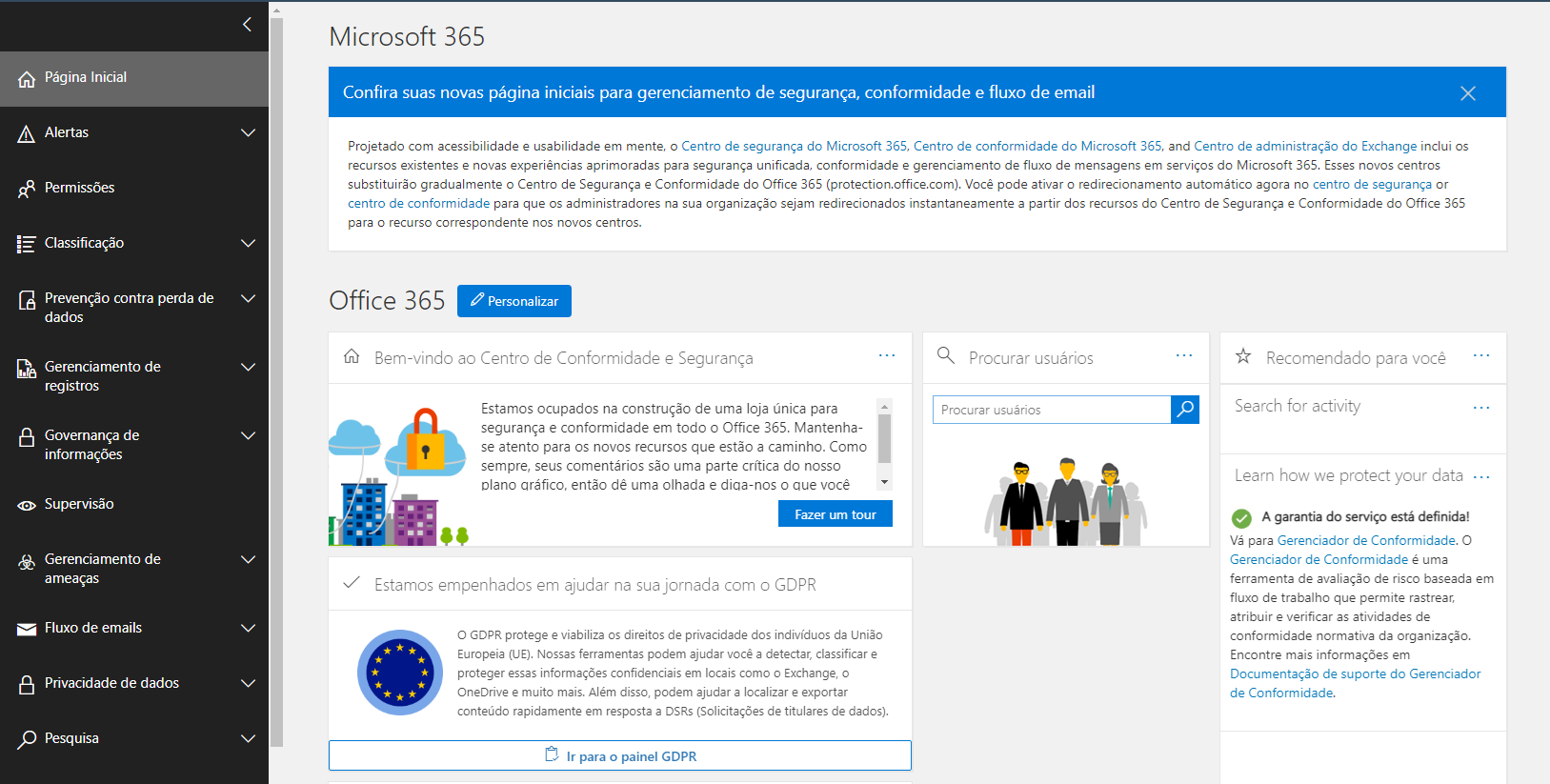
Task: Click the Prevenção contra perda de dados icon
Action: [x=27, y=301]
